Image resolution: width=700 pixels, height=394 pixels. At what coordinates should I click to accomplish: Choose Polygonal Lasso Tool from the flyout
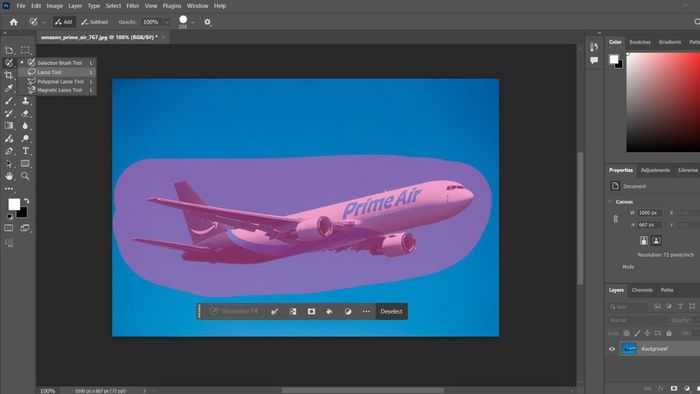tap(57, 81)
